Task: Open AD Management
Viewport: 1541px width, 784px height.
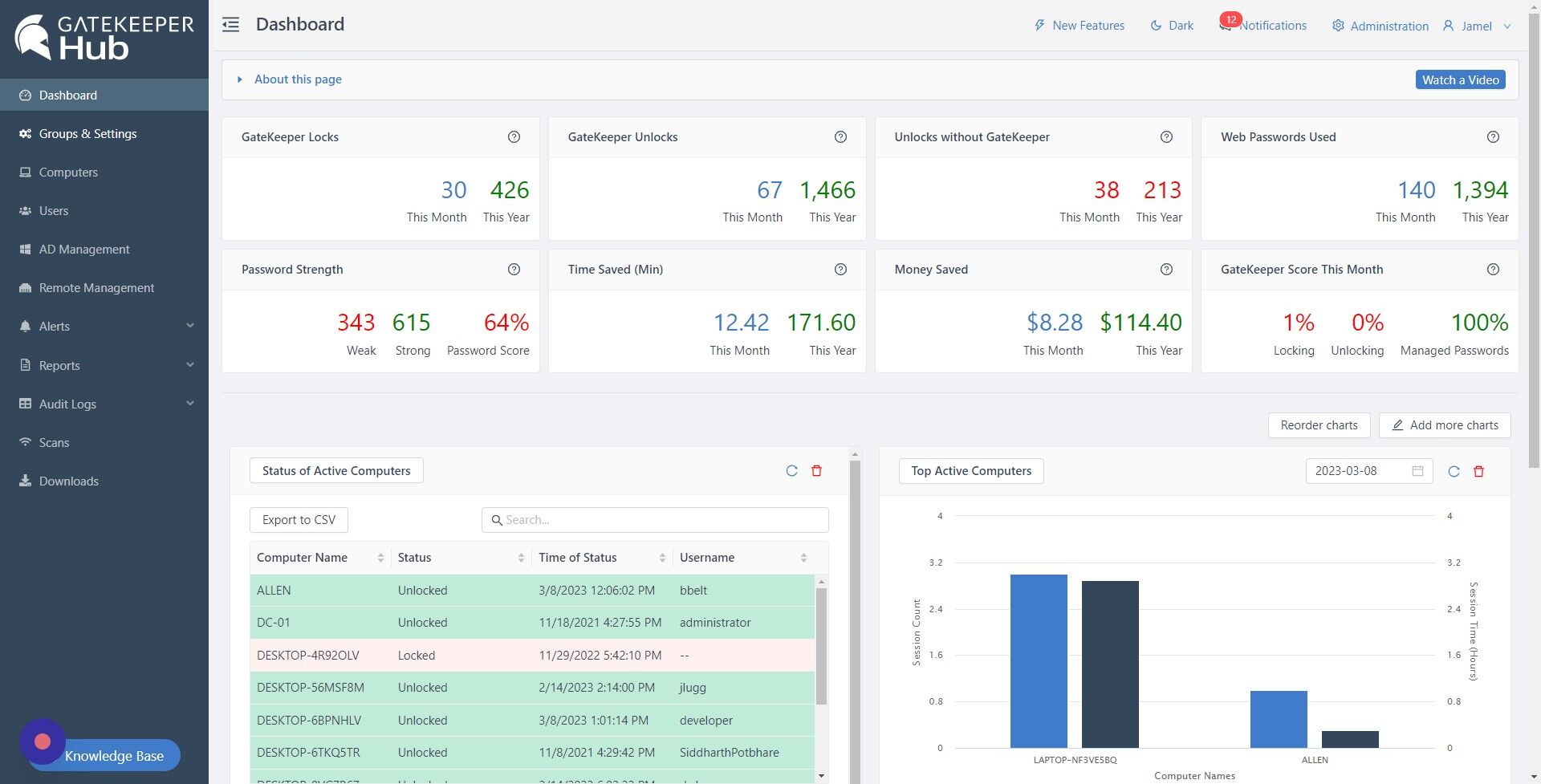Action: 104,250
